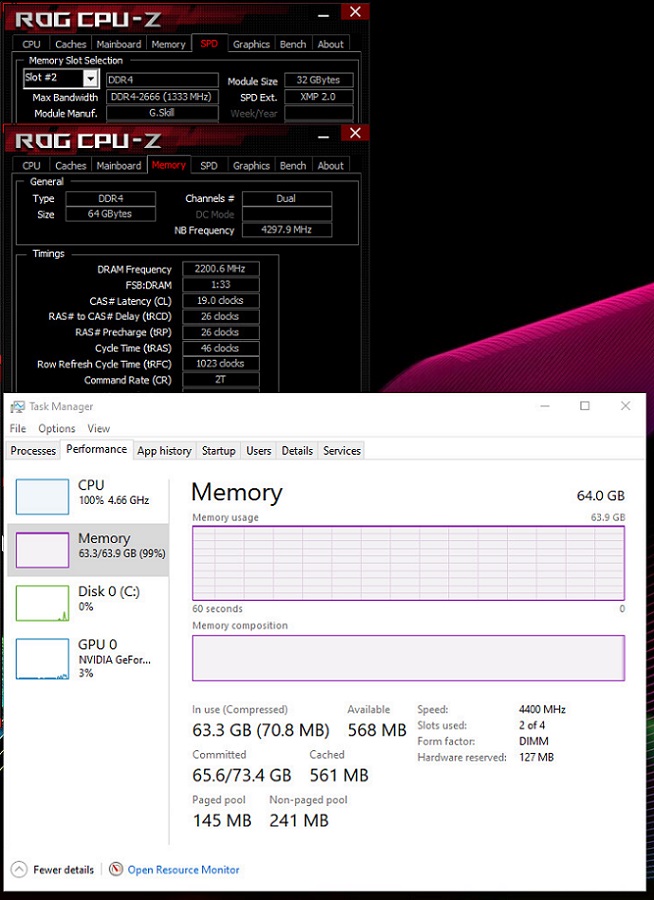
Task: Open the File menu in Task Manager
Action: (18, 428)
